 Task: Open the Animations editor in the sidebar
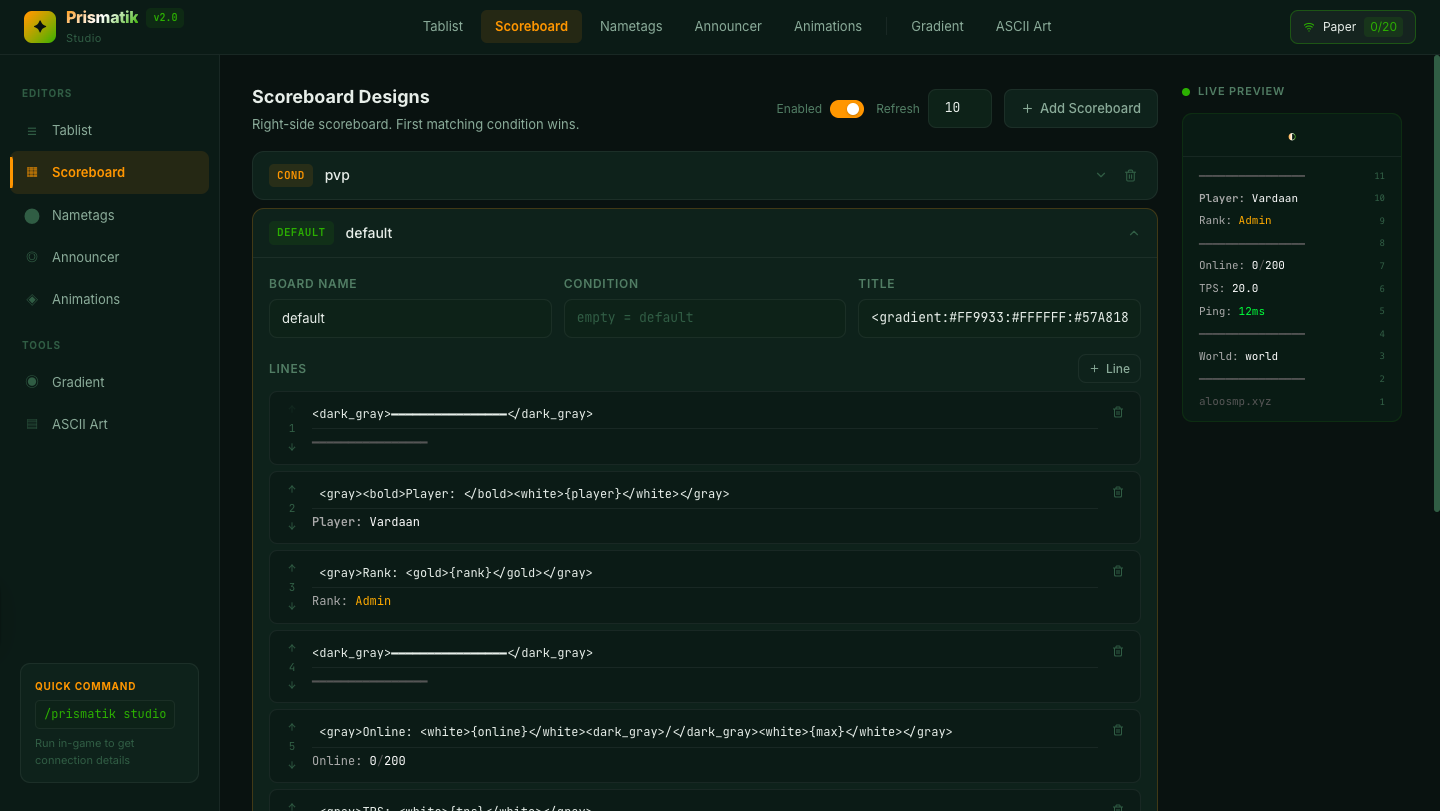(x=110, y=299)
